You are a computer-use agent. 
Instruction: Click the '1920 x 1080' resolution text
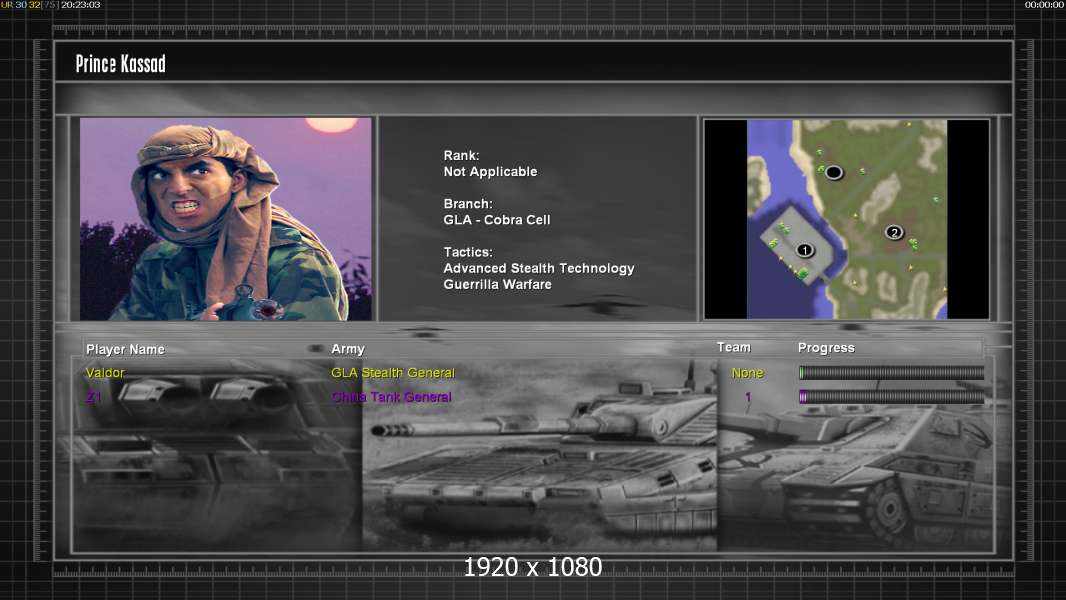click(x=533, y=567)
